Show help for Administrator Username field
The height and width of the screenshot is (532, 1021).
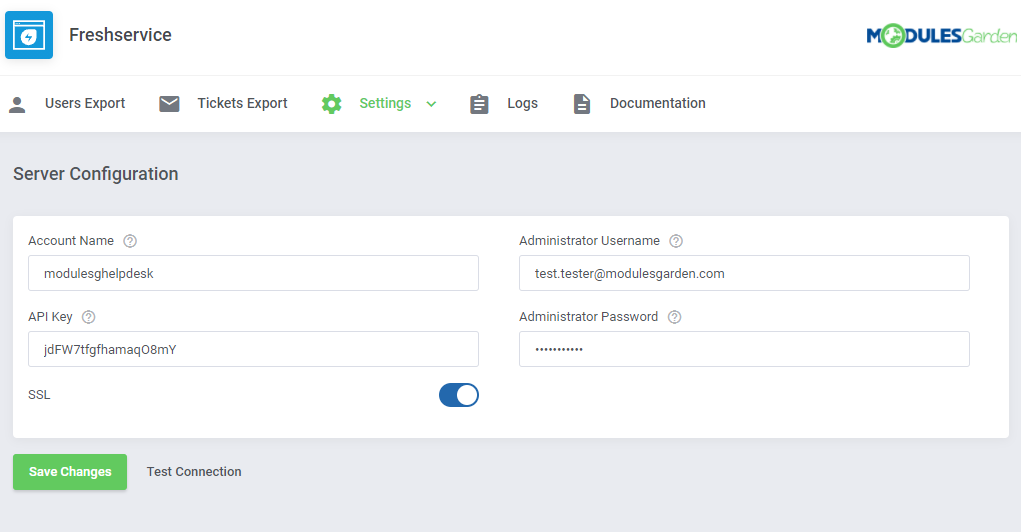point(676,241)
